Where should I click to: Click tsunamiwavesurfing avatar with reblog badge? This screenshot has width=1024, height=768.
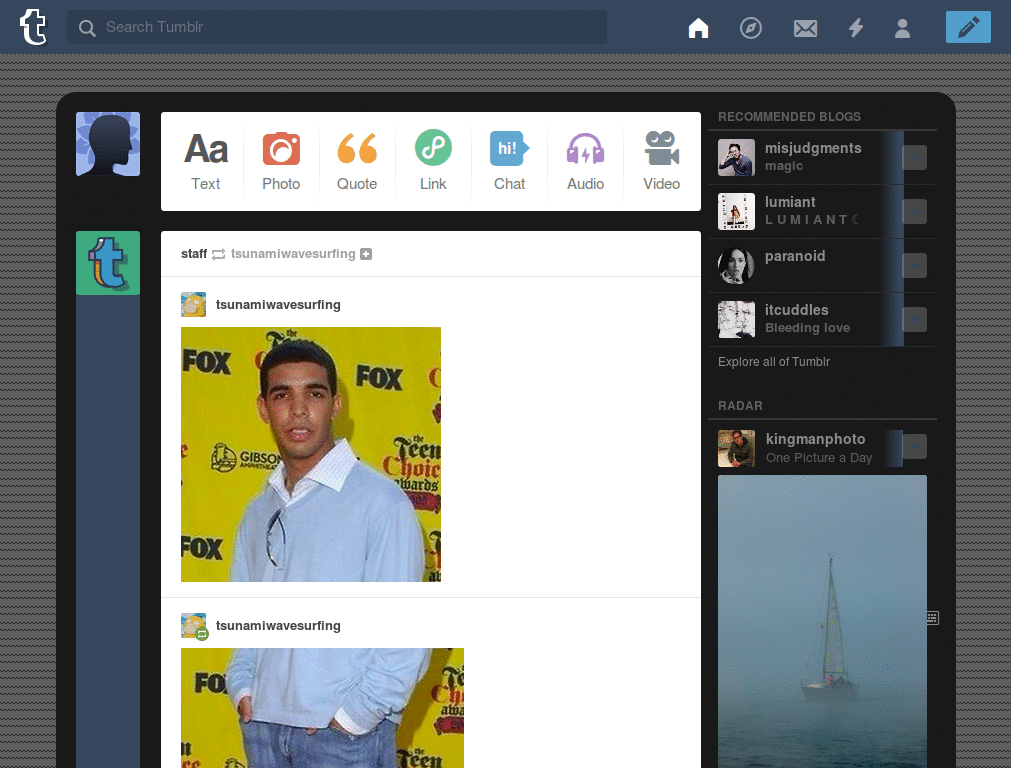pos(193,626)
